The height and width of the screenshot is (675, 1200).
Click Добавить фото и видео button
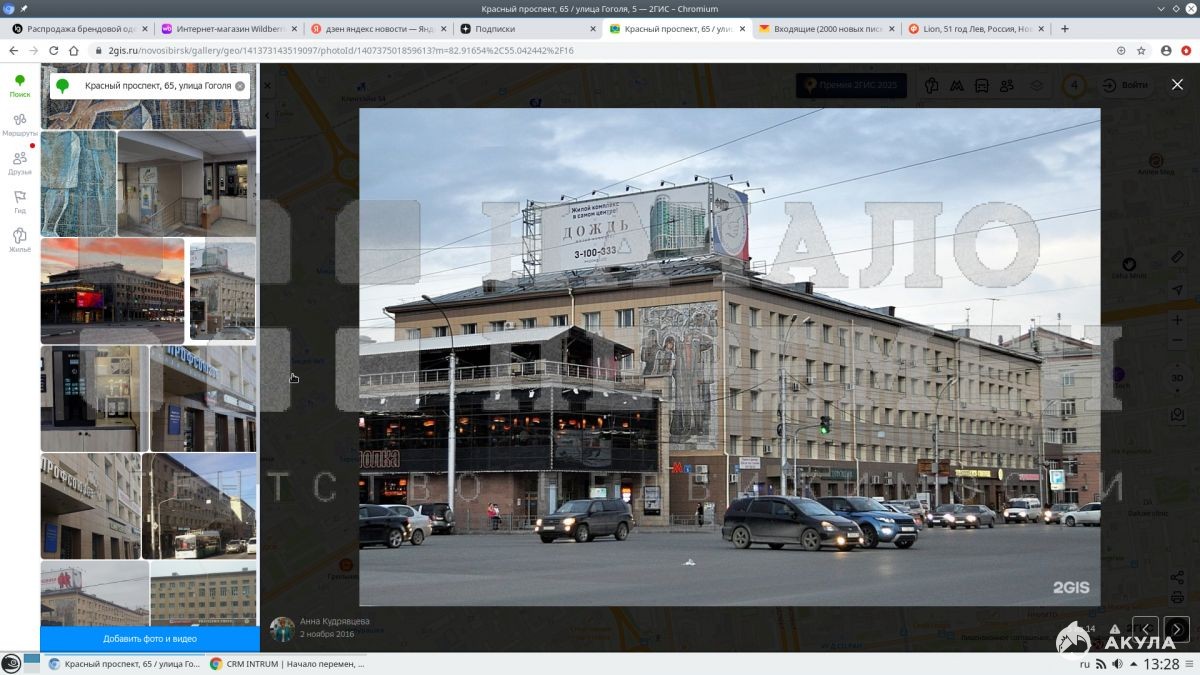coord(150,638)
